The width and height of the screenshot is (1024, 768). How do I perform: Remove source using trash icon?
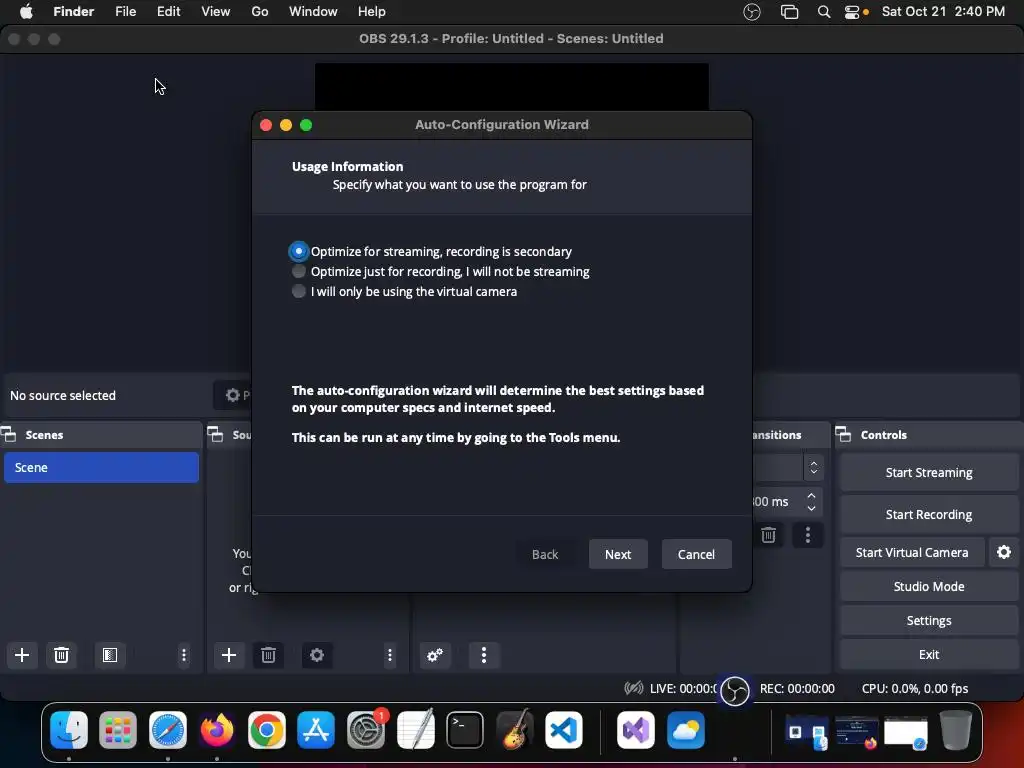click(268, 655)
